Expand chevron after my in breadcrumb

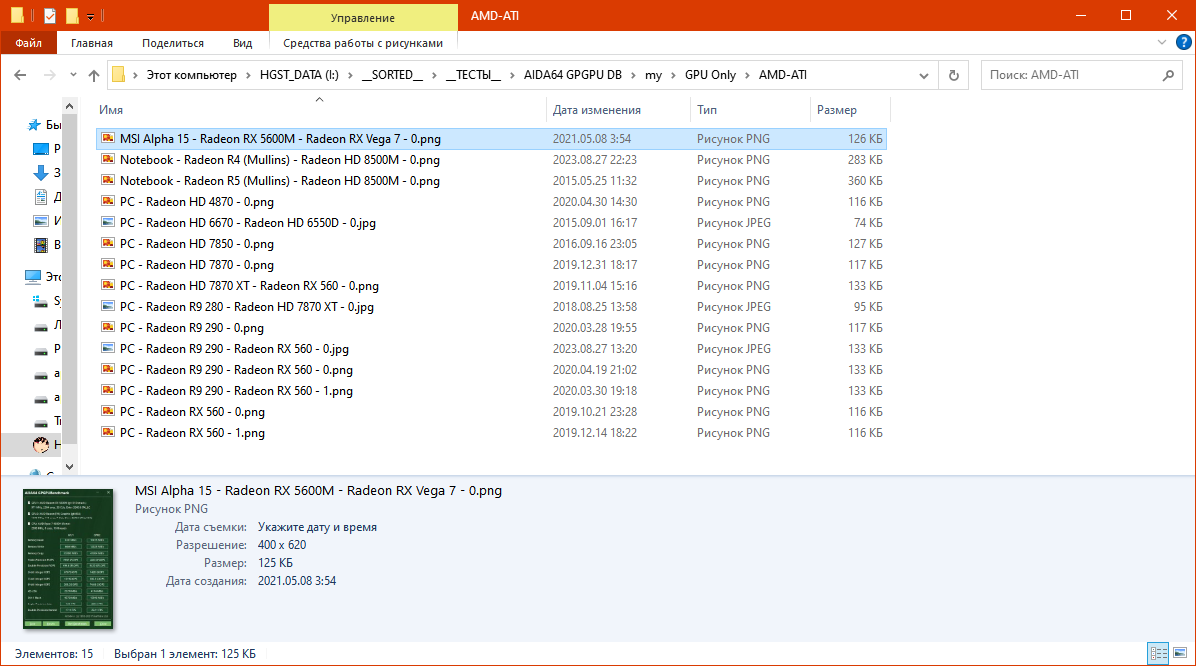click(673, 75)
